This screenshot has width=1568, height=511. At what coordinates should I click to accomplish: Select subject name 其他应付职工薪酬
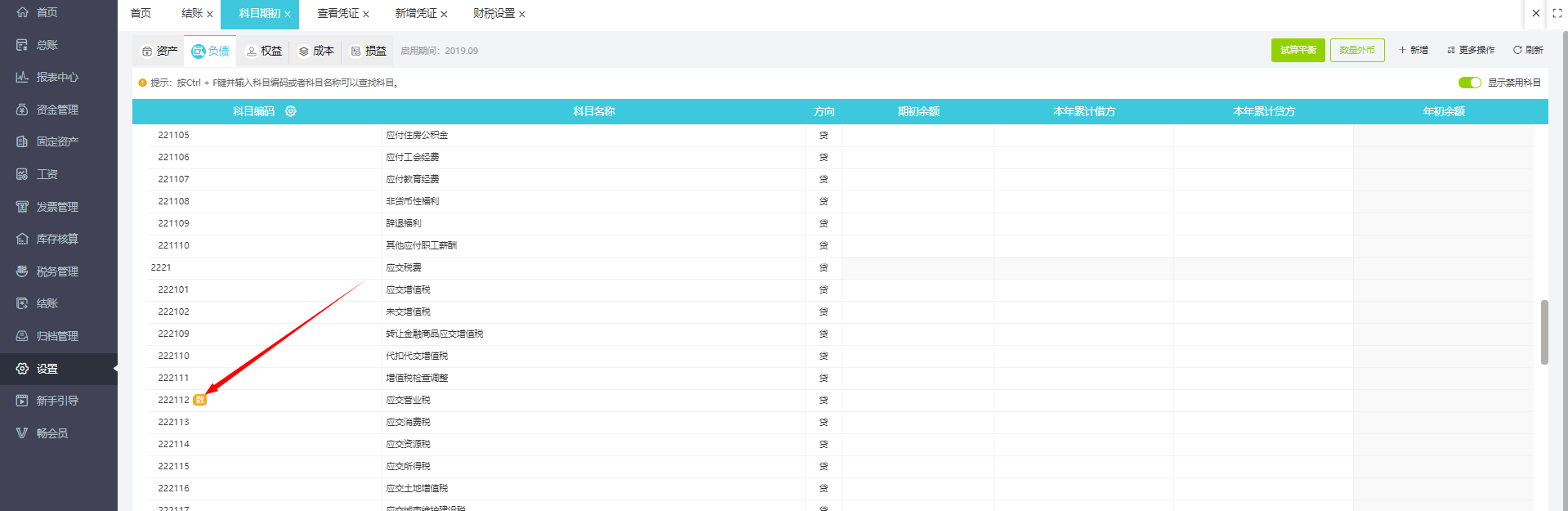tap(422, 245)
